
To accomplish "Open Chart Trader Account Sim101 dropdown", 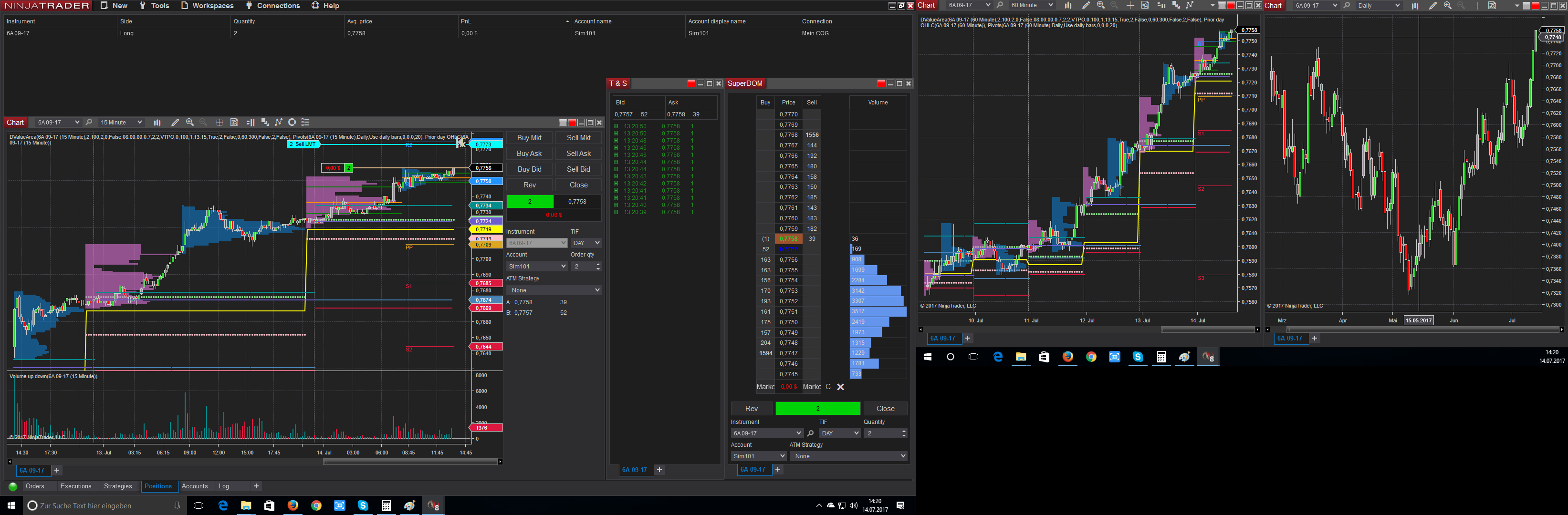I will point(537,266).
